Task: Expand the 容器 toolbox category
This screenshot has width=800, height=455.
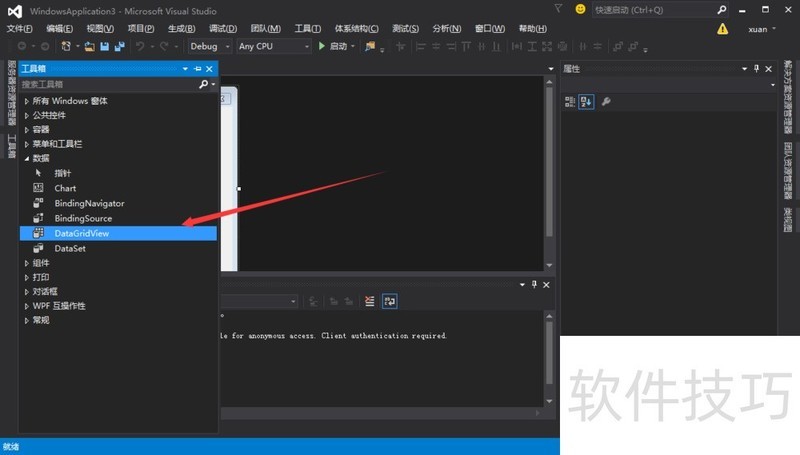Action: pos(27,130)
